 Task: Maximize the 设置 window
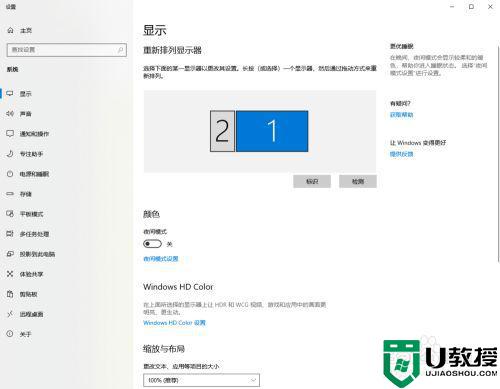point(471,7)
